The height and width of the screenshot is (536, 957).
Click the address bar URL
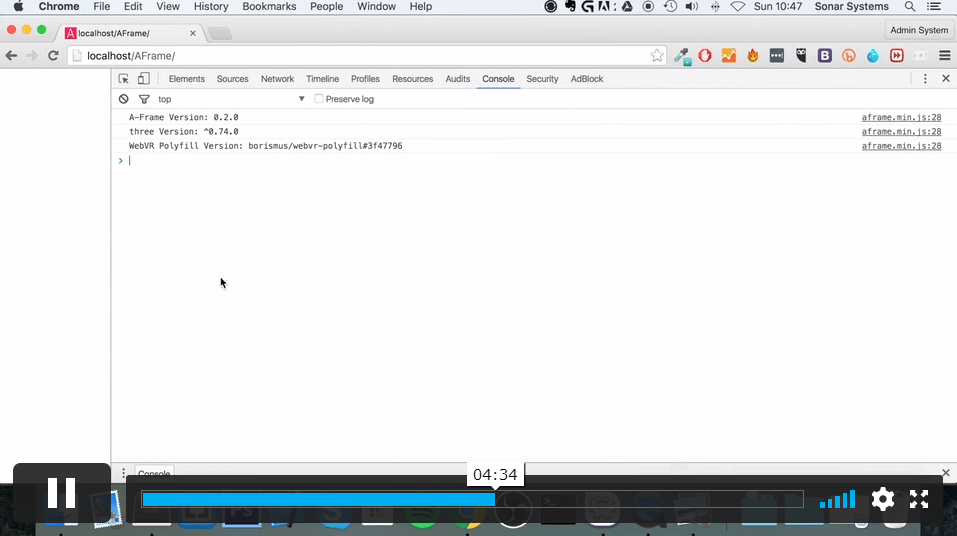[131, 56]
